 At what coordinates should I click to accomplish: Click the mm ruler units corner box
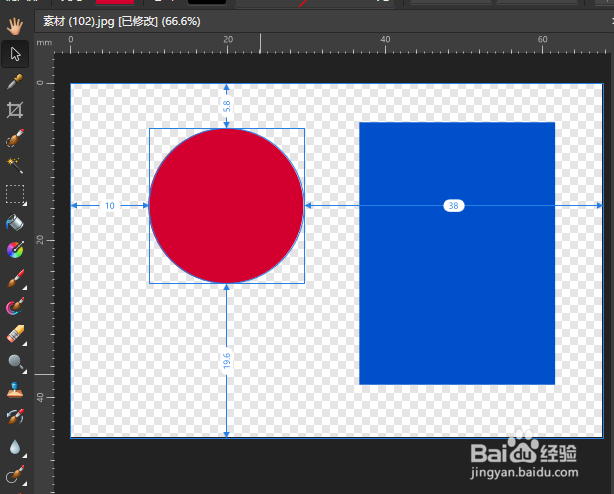(x=44, y=43)
